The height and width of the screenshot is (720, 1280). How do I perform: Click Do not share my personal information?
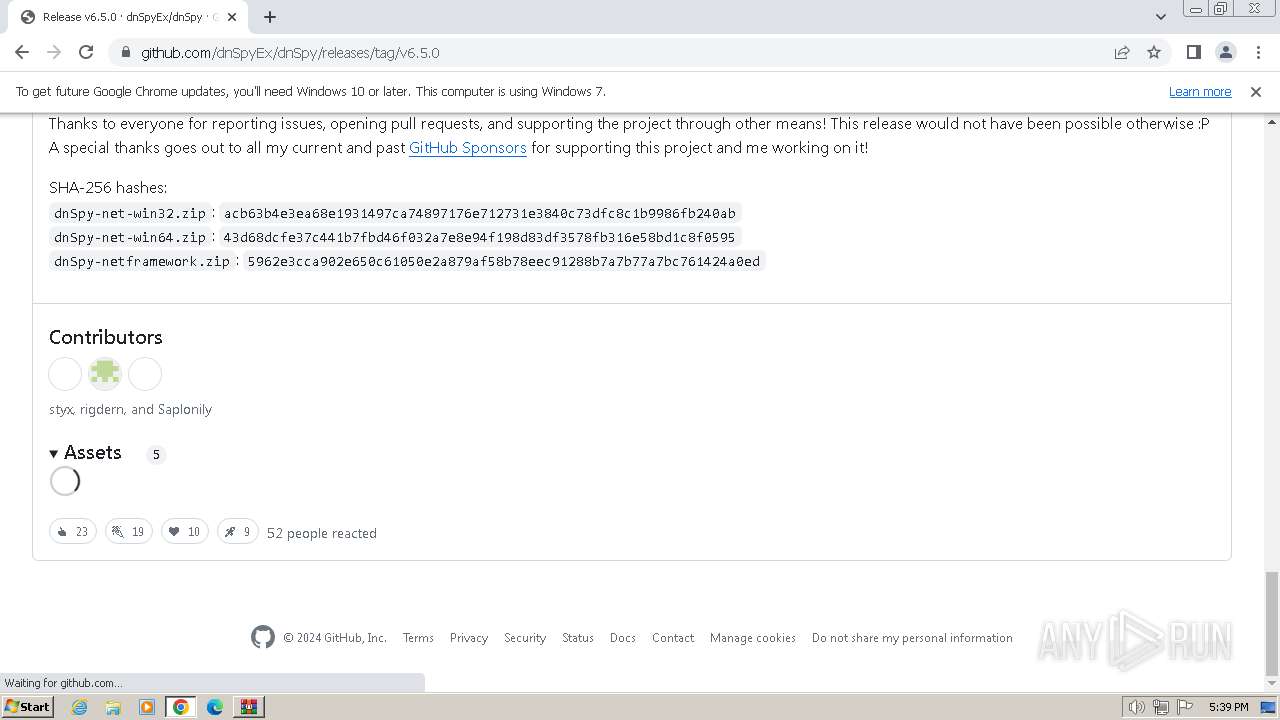tap(912, 638)
